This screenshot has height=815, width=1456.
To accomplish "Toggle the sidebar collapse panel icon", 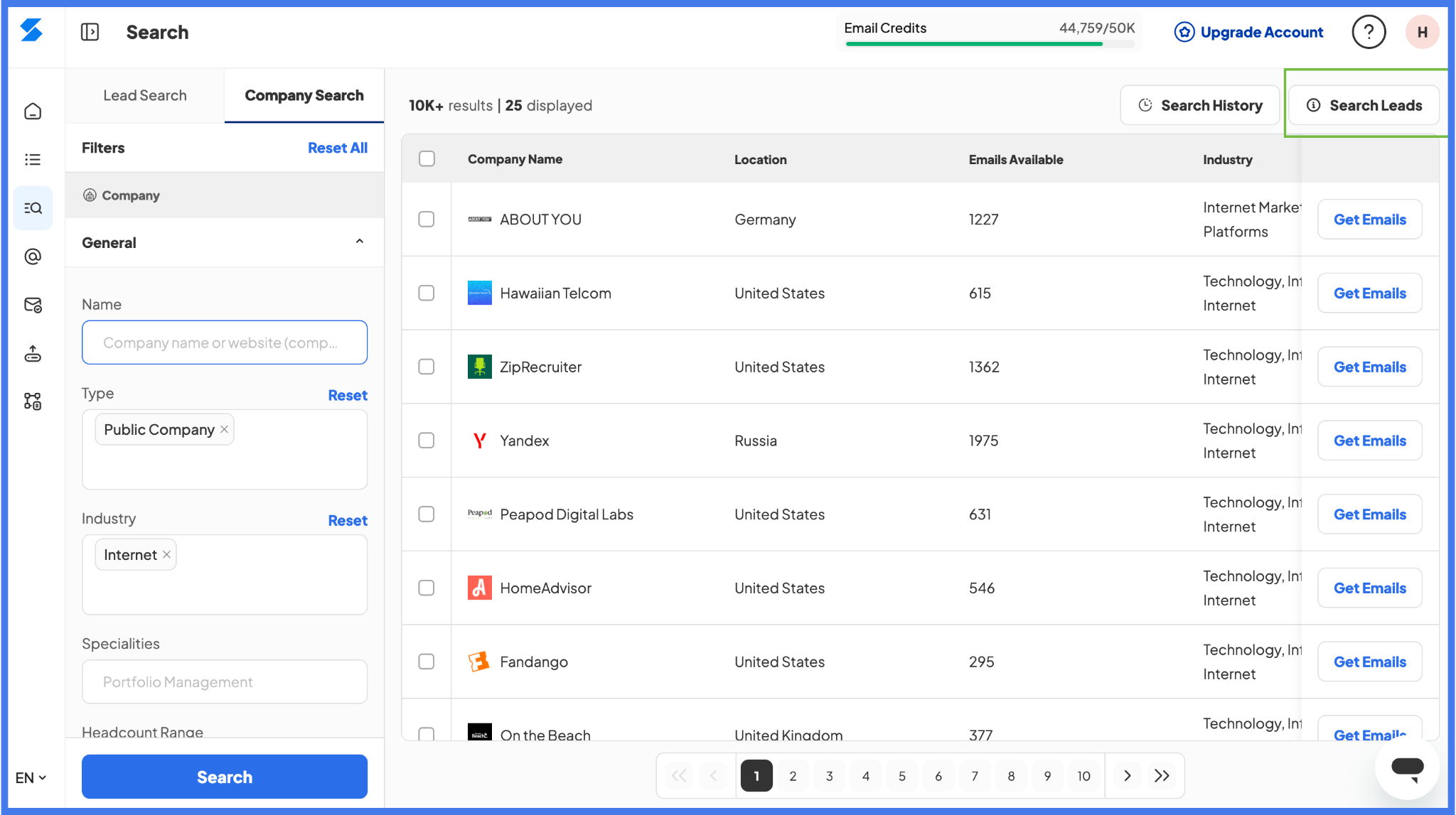I will [90, 32].
